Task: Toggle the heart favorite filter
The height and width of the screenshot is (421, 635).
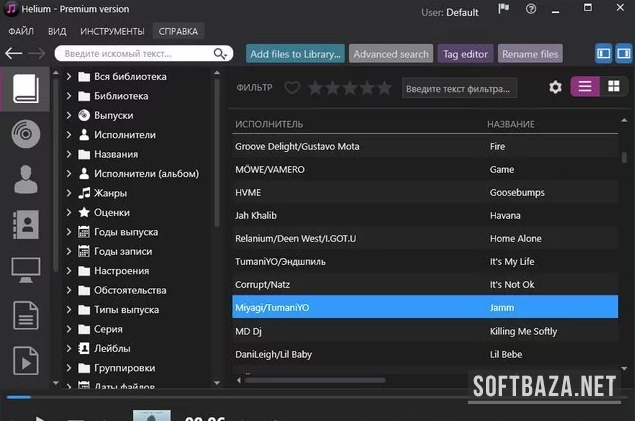Action: coord(292,88)
